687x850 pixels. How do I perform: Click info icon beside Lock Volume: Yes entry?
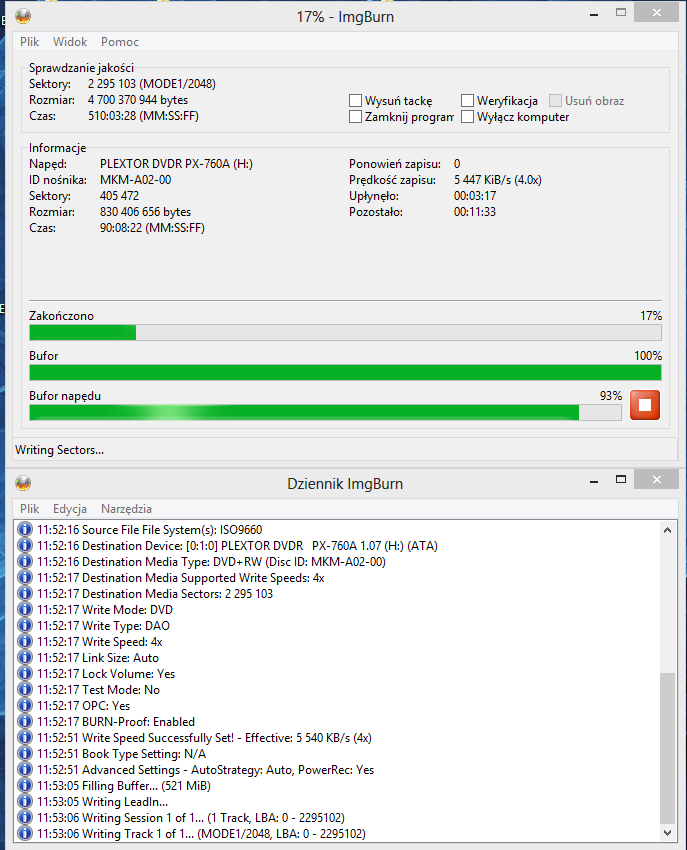pos(24,673)
